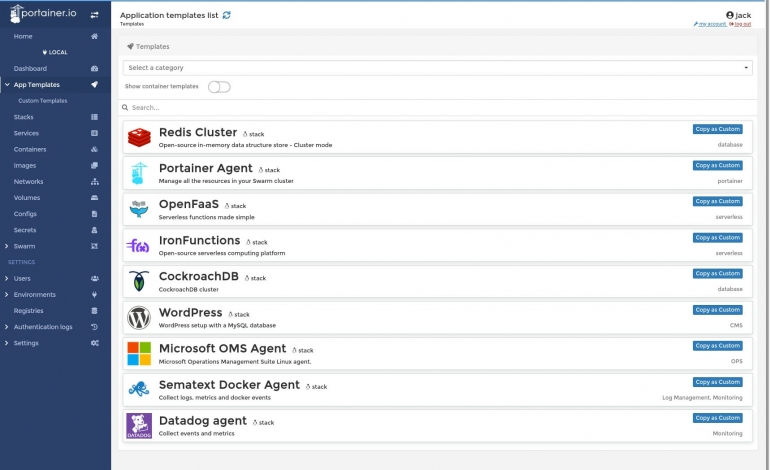This screenshot has height=470, width=770.
Task: Click the Images clone icon
Action: (94, 166)
